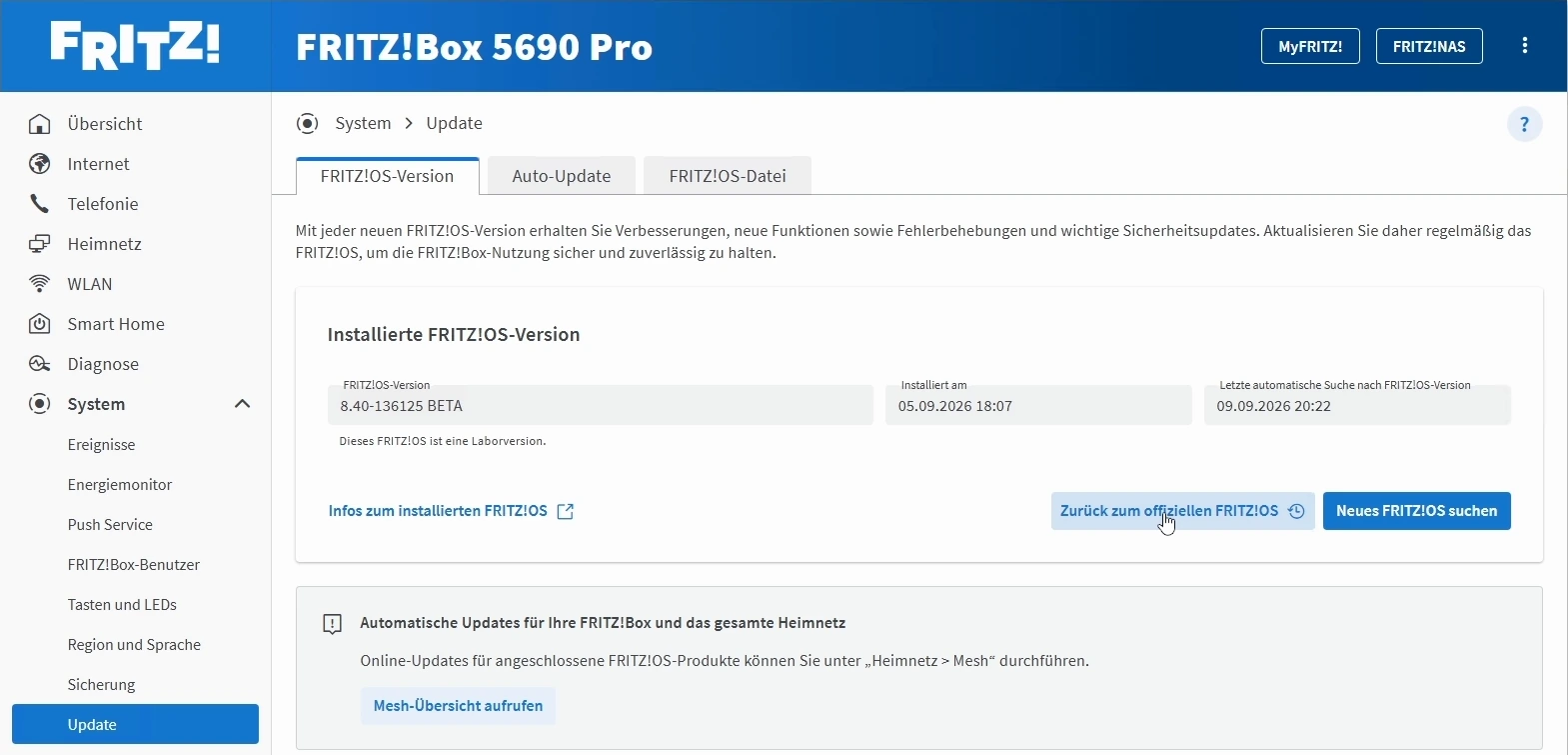Open the three-dot options menu
This screenshot has height=755, width=1568.
click(x=1525, y=46)
